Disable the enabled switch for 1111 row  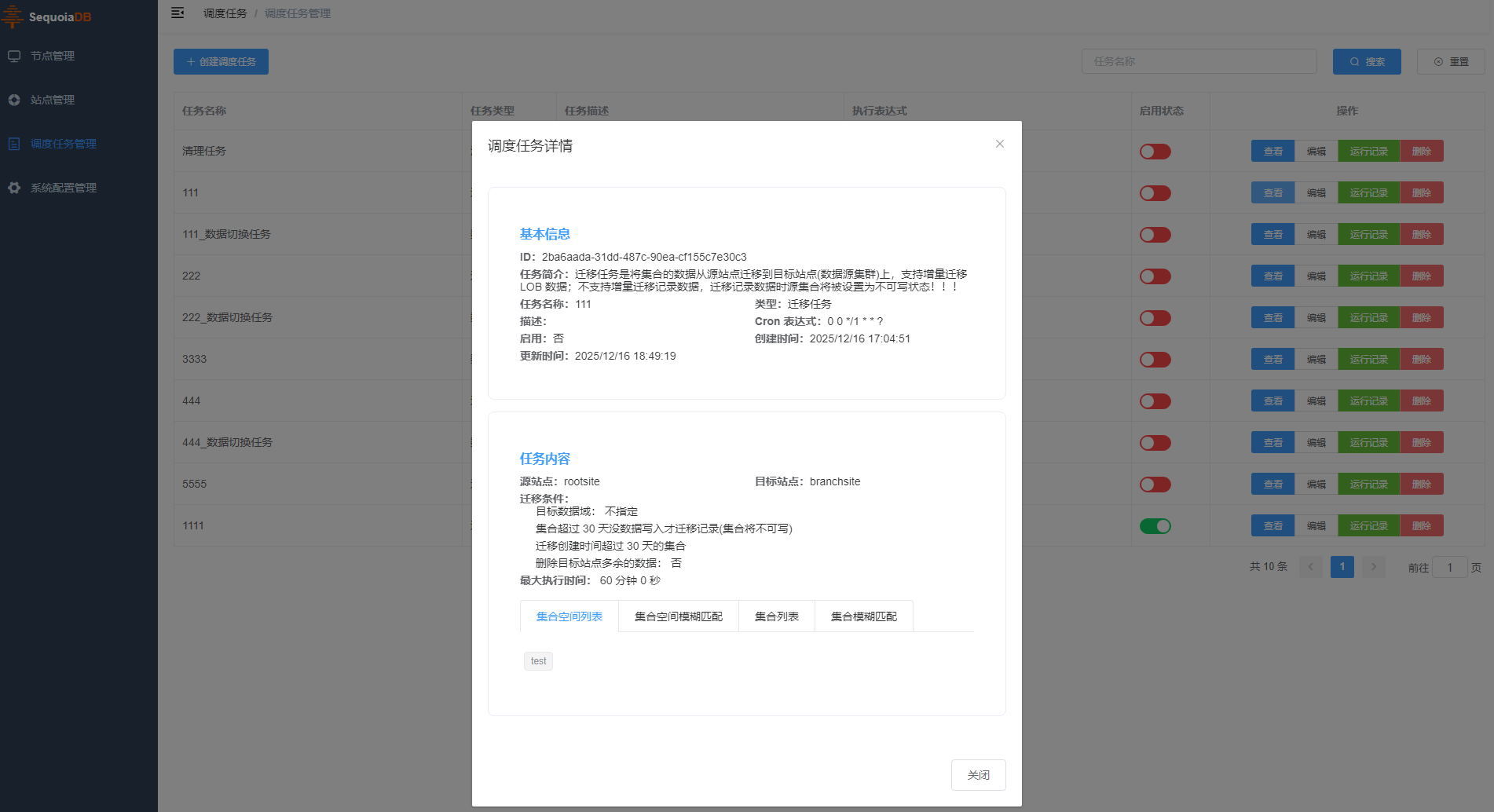(x=1155, y=526)
